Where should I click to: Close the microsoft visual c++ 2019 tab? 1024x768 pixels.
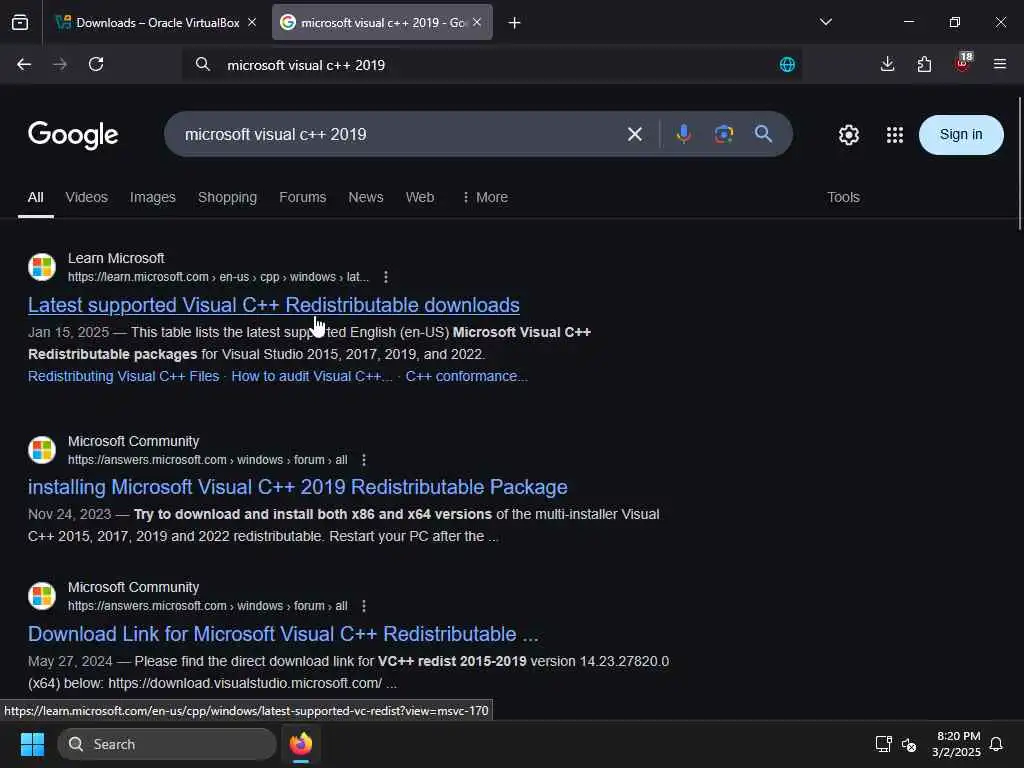coord(477,22)
